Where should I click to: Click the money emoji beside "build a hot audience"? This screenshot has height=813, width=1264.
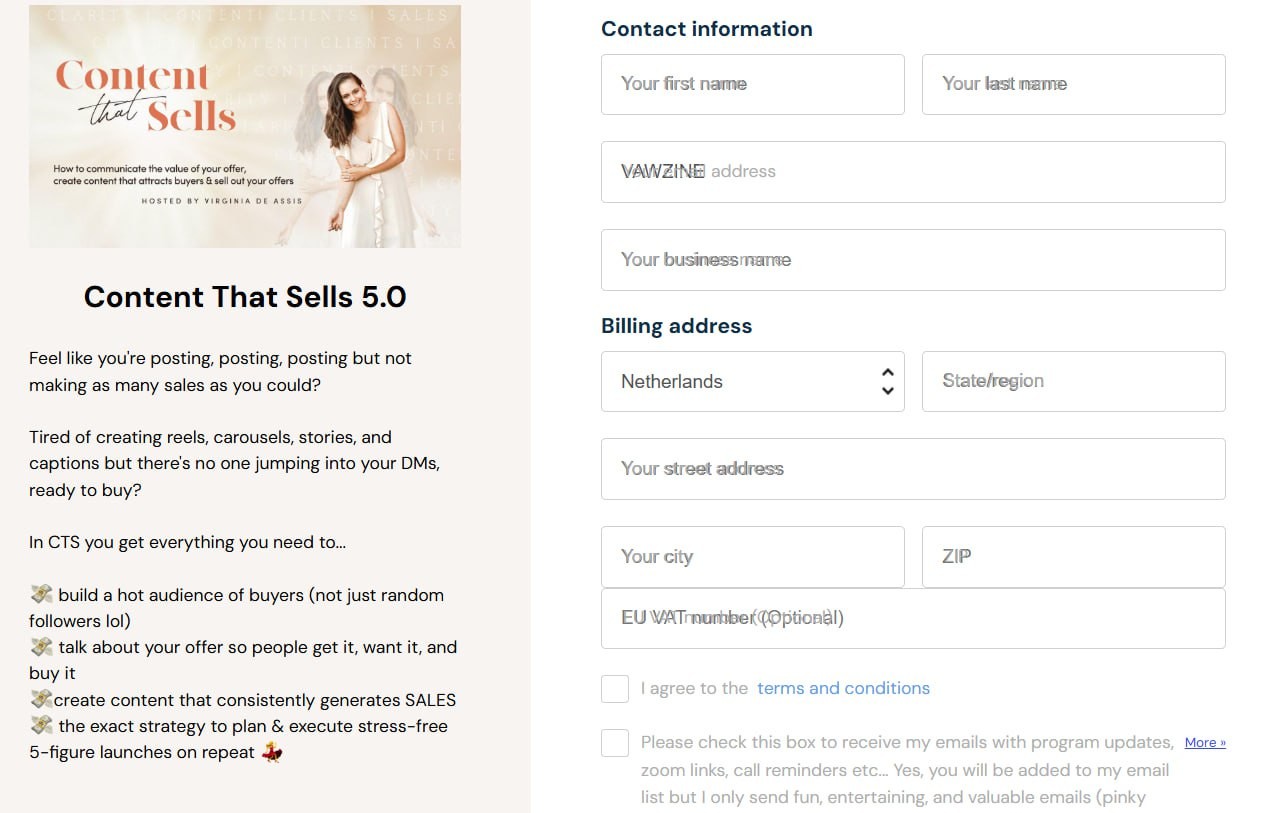pyautogui.click(x=41, y=595)
